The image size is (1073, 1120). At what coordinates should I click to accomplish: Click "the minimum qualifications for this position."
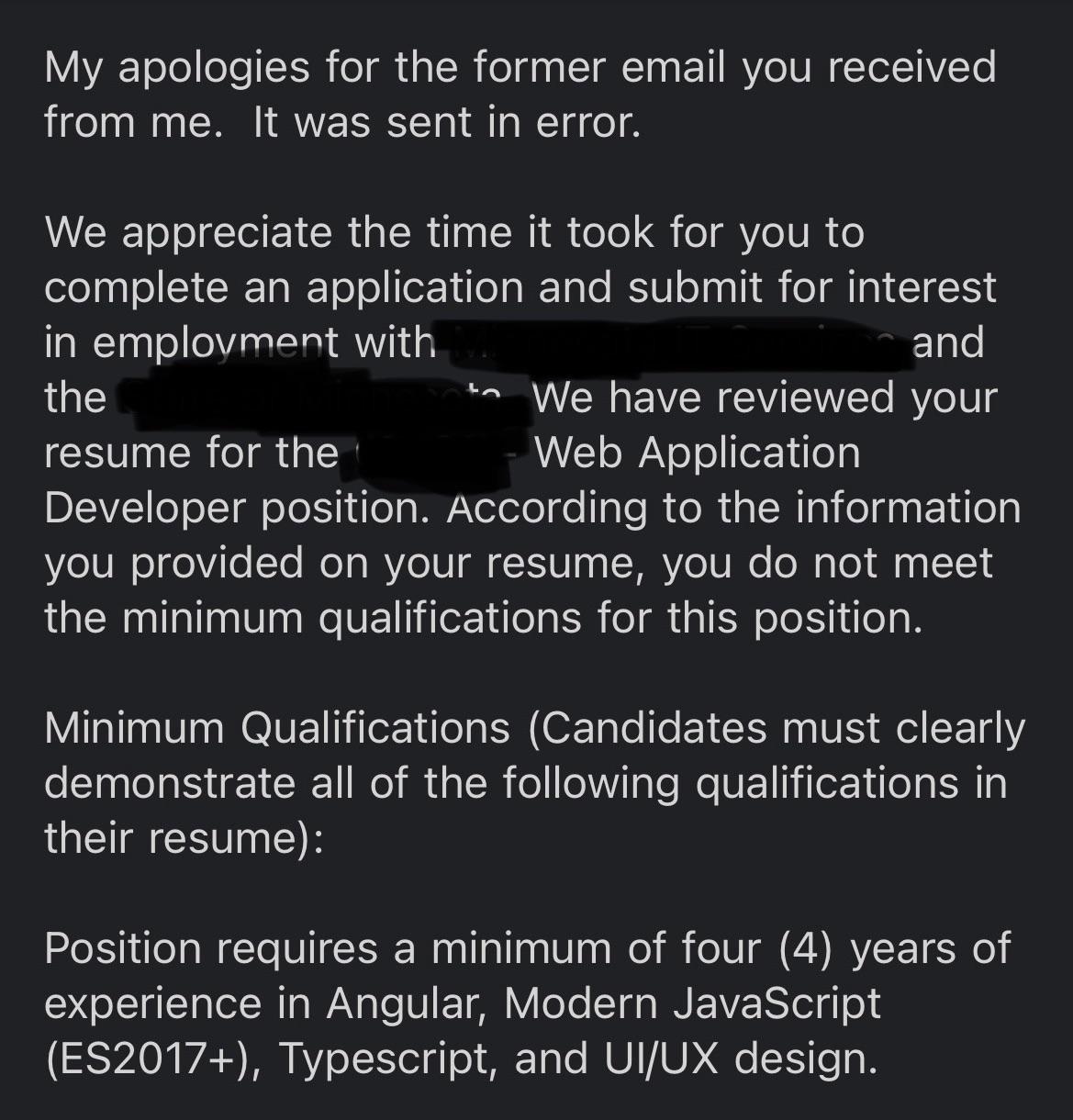click(483, 619)
